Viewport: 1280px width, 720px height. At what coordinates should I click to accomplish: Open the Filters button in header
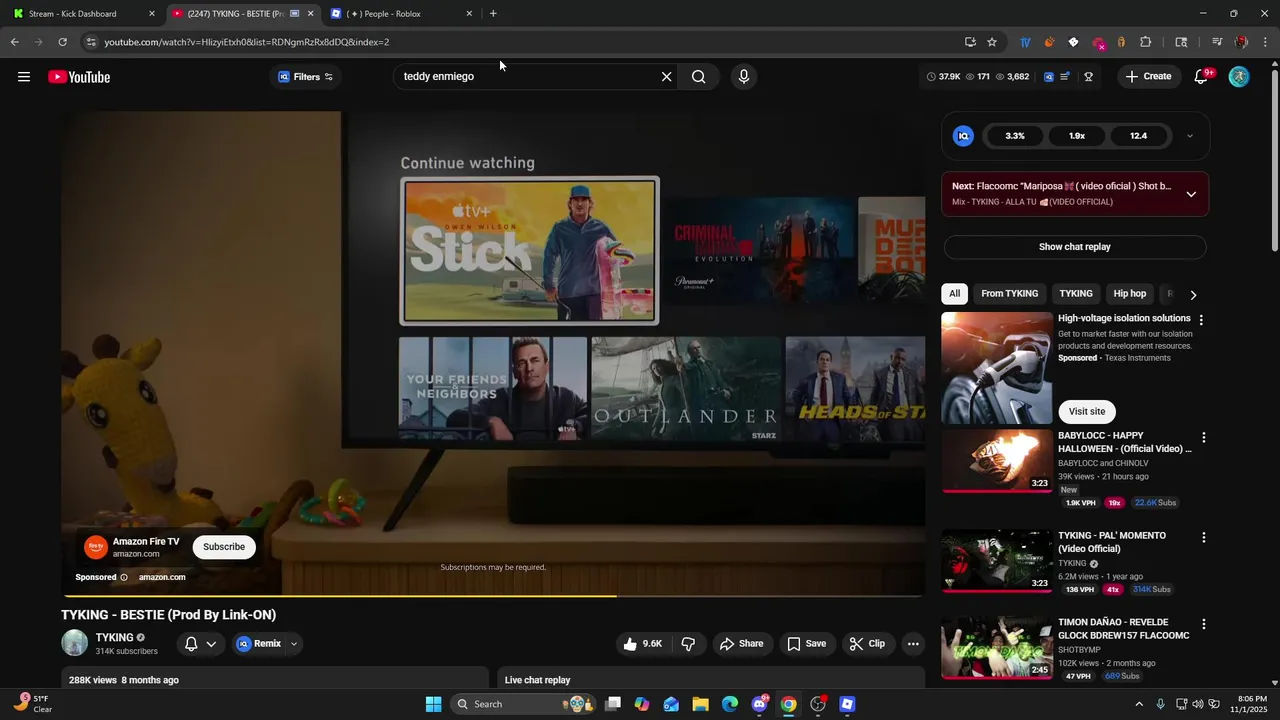coord(305,77)
